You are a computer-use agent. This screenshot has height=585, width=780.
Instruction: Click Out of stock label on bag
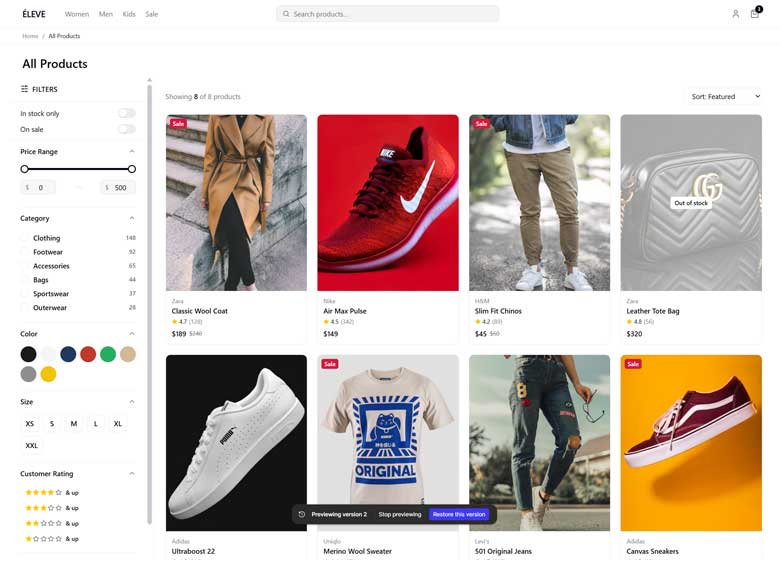tap(690, 203)
